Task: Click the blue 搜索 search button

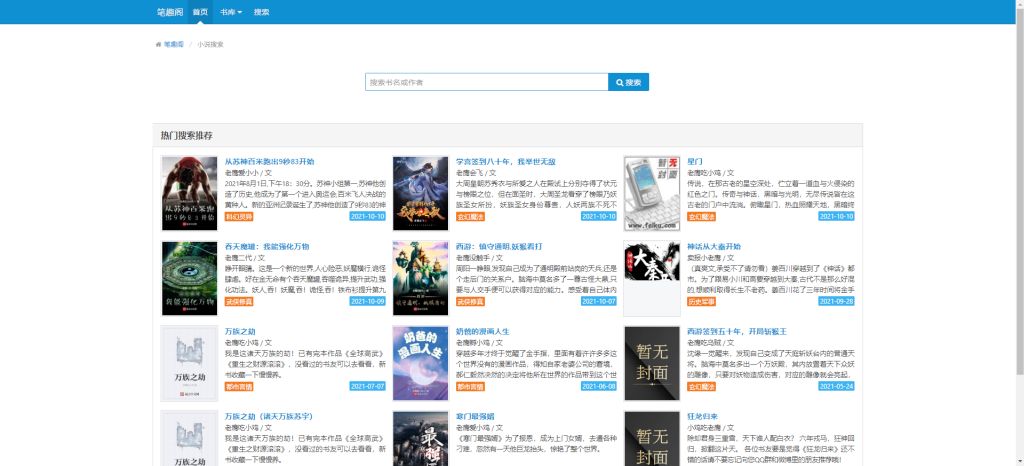Action: click(628, 82)
